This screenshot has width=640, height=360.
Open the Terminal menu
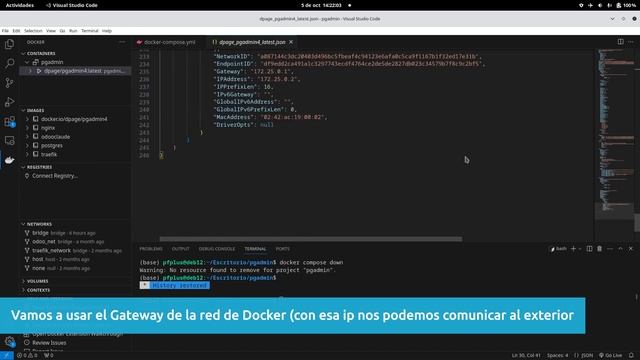pos(89,31)
